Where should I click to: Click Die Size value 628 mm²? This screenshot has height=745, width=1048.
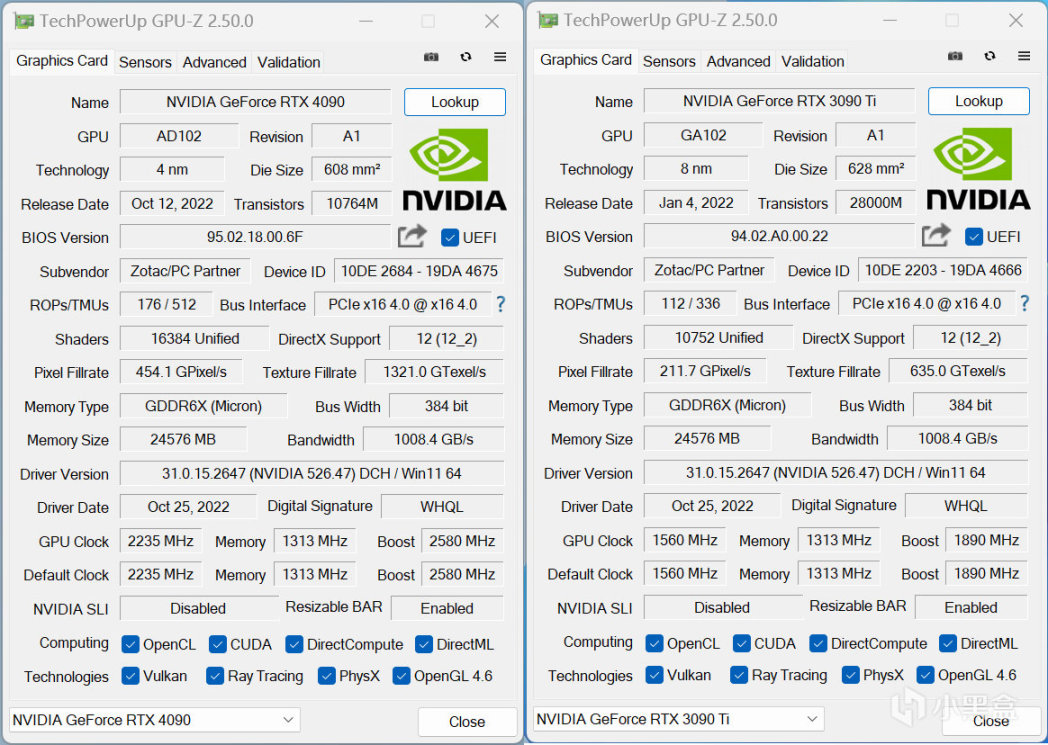click(876, 169)
